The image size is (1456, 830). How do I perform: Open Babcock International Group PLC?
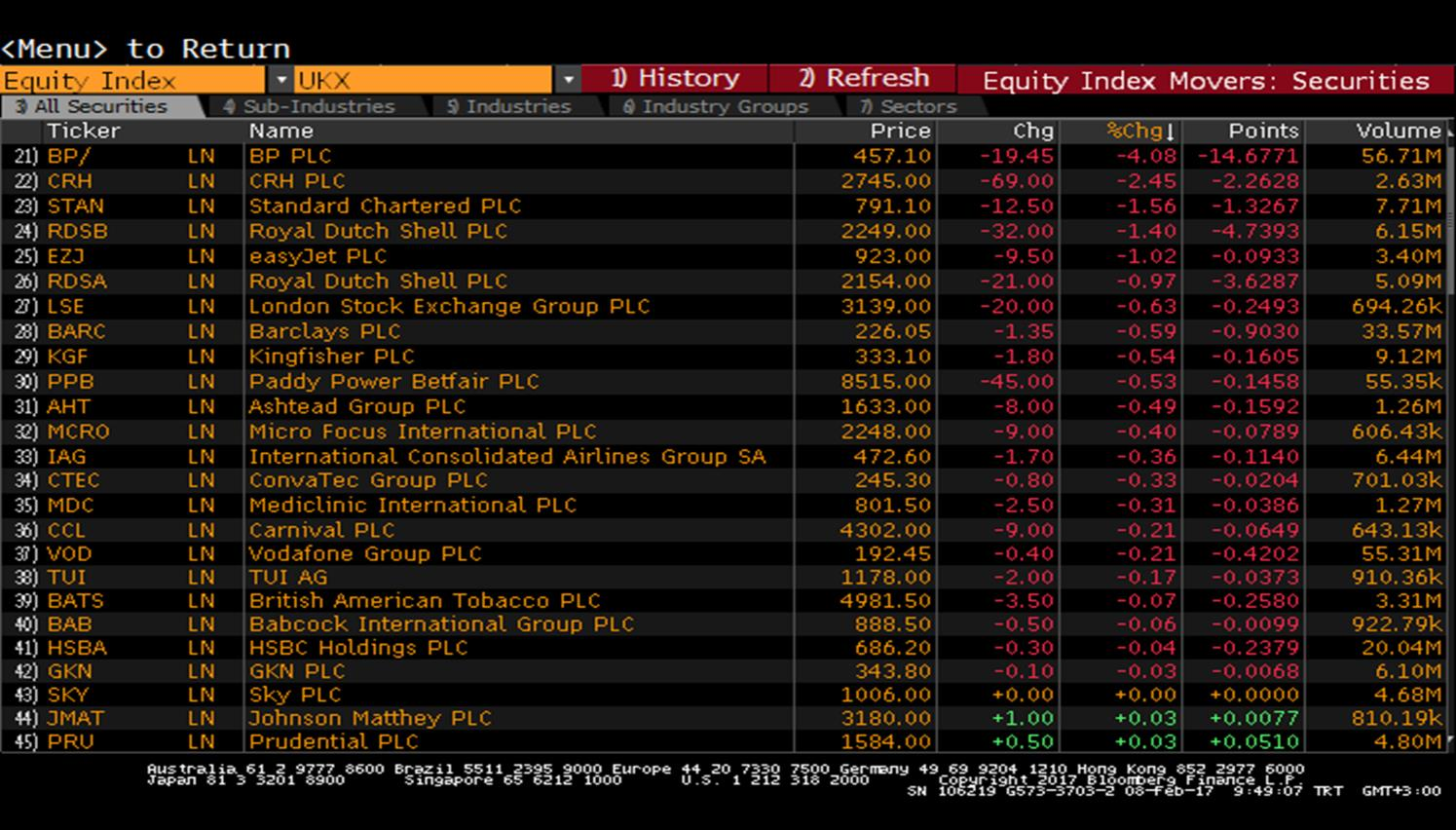[x=441, y=624]
